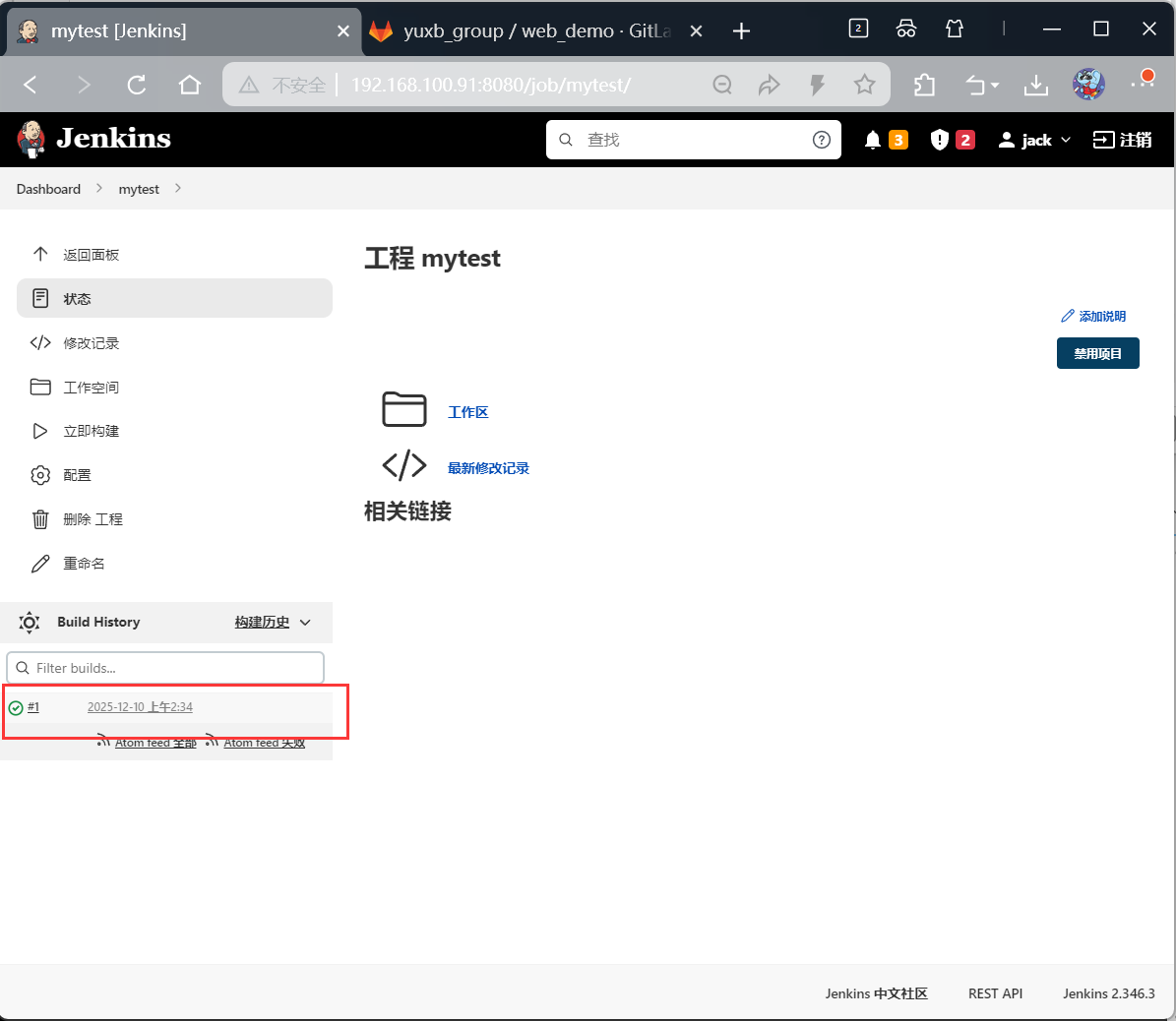Click the Filter builds input field
Viewport: 1176px width, 1021px height.
165,668
